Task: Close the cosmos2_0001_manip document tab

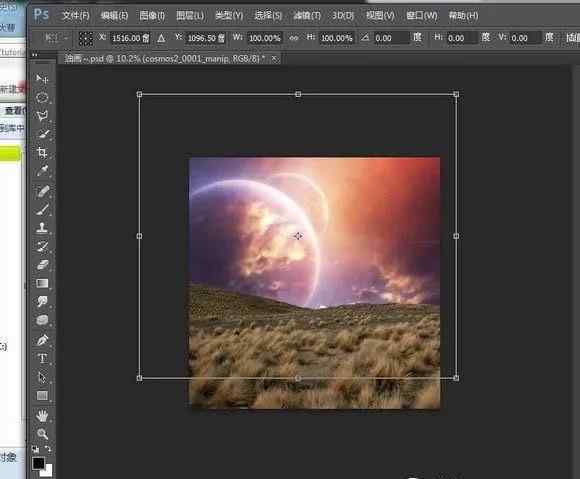Action: coord(274,58)
